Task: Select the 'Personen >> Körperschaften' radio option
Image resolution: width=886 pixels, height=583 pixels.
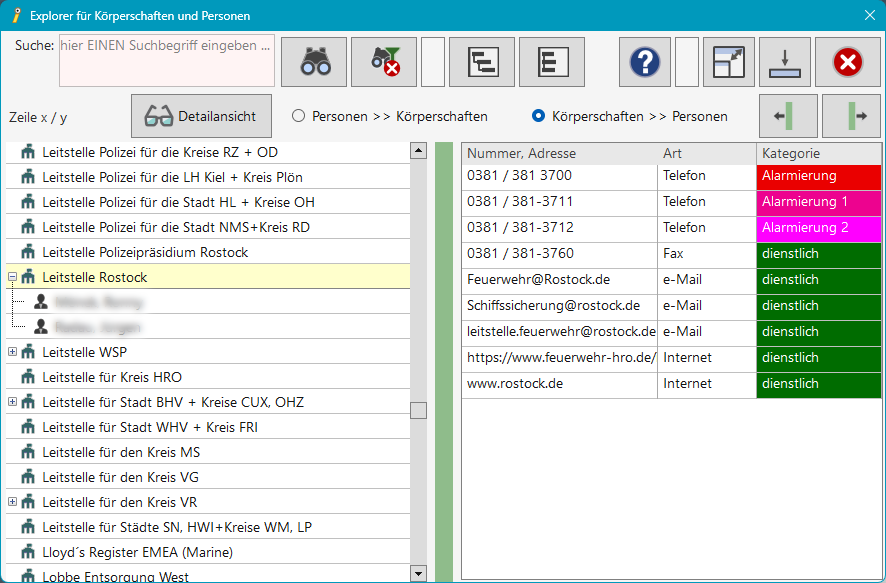Action: (298, 116)
